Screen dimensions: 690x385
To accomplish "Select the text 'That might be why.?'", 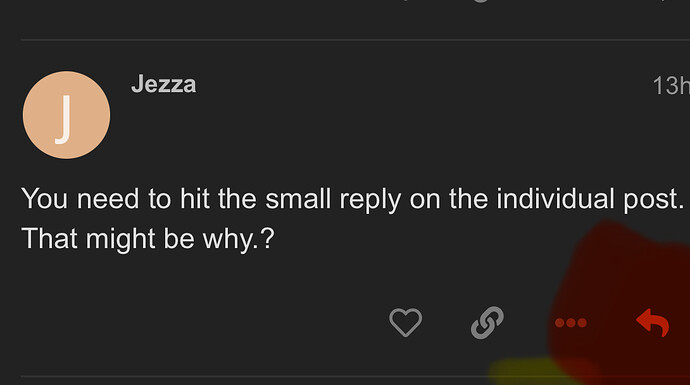I will tap(148, 239).
